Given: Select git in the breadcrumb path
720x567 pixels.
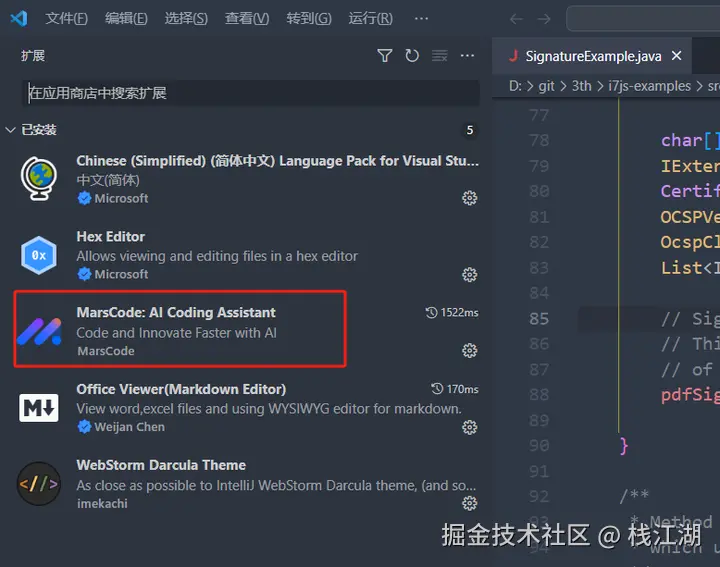Looking at the screenshot, I should [546, 86].
